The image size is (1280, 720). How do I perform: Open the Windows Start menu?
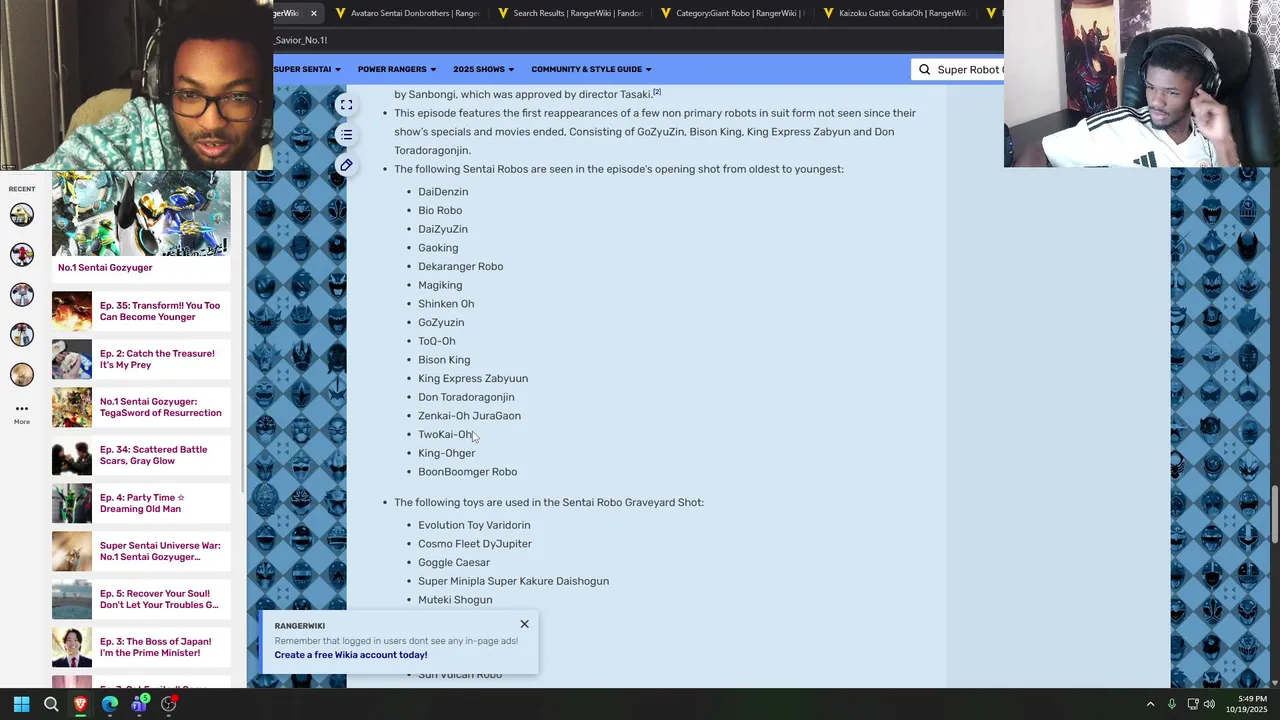(21, 704)
